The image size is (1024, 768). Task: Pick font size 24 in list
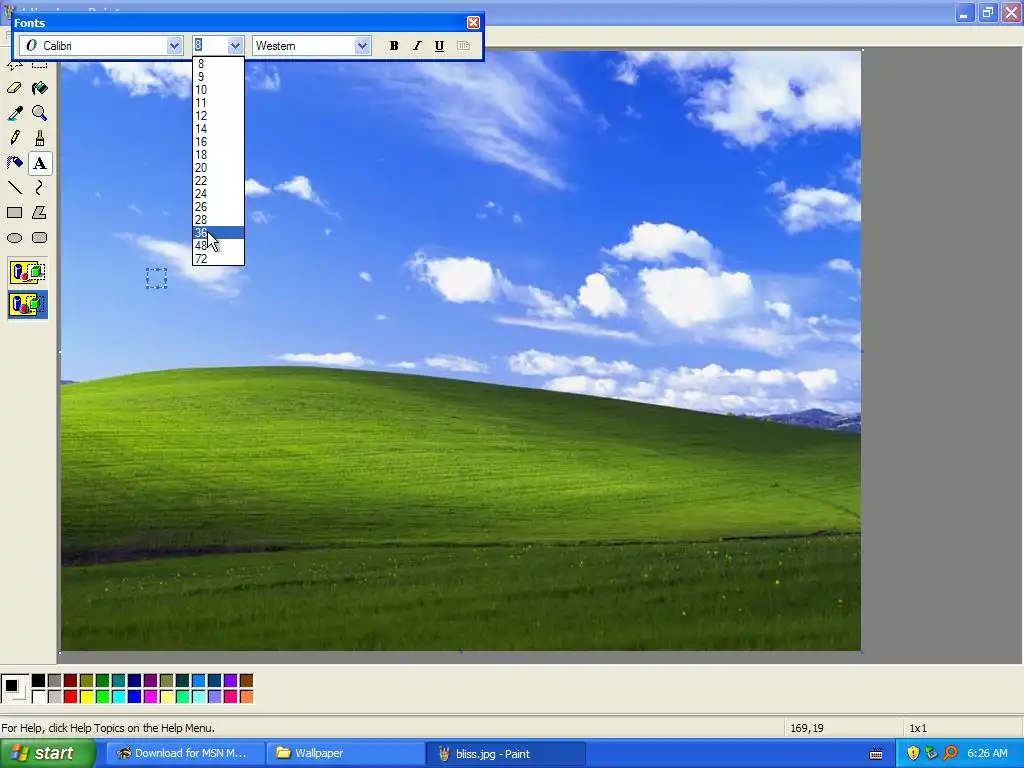click(x=218, y=194)
